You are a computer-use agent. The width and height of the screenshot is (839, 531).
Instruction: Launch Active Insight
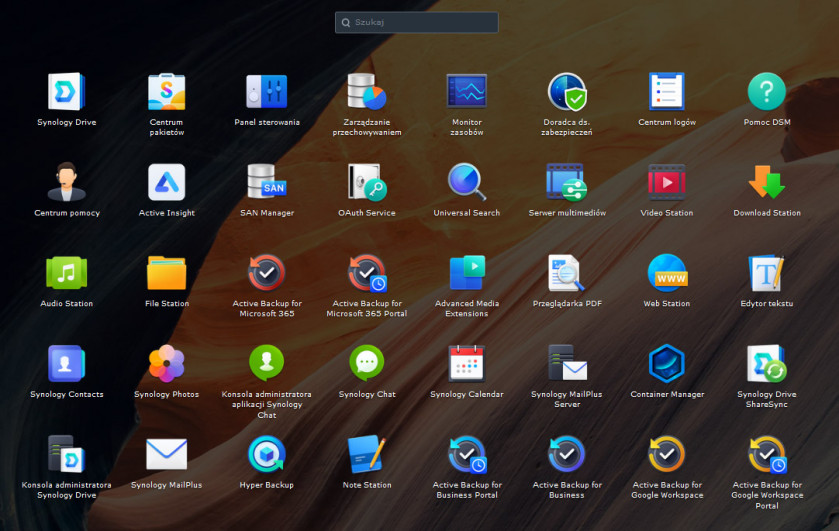(166, 182)
